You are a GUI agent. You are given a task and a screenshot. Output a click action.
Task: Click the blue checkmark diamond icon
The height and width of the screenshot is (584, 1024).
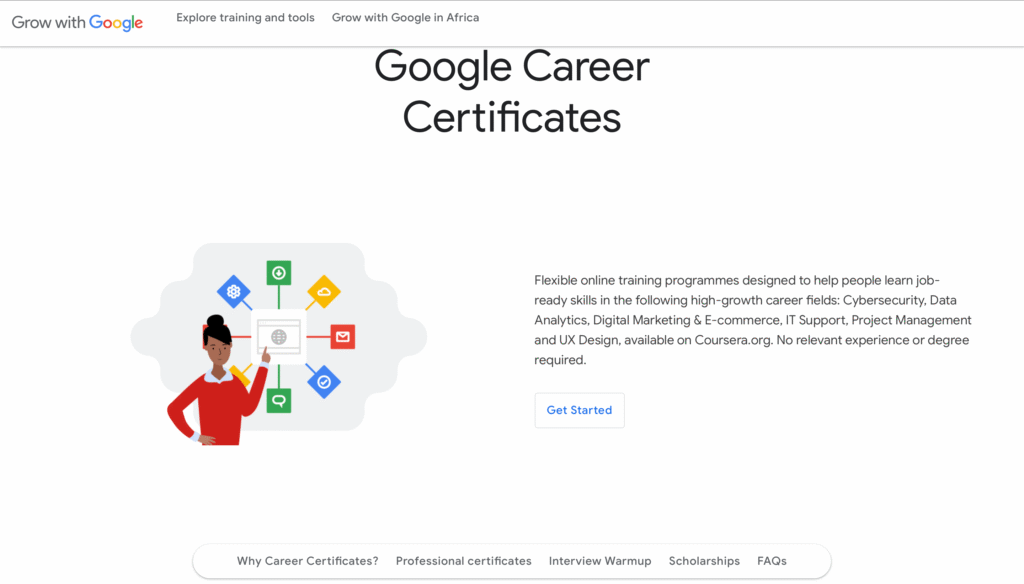[x=324, y=382]
